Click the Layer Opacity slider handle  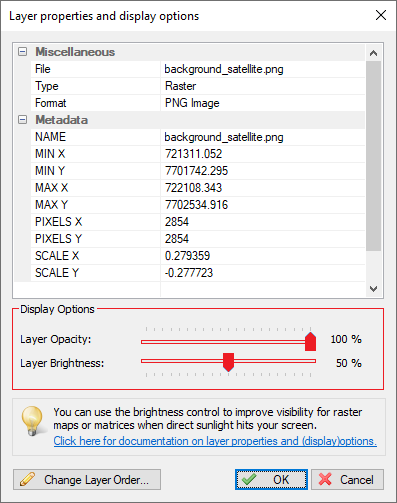pyautogui.click(x=310, y=341)
